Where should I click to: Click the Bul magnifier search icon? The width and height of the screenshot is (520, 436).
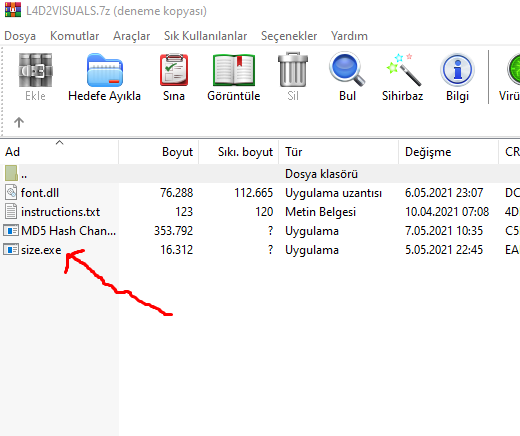coord(347,69)
